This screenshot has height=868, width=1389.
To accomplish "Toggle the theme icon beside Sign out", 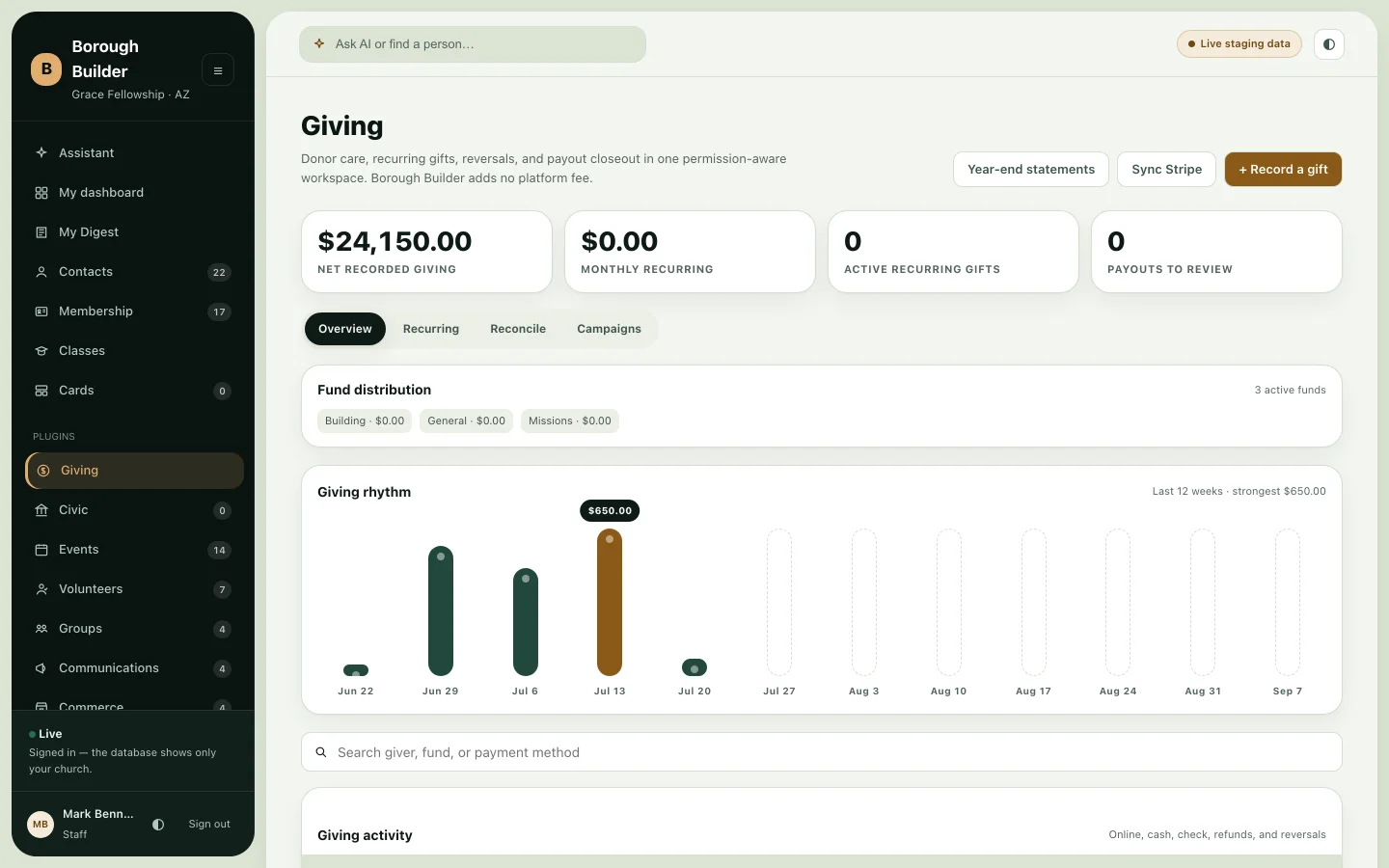I will [158, 825].
